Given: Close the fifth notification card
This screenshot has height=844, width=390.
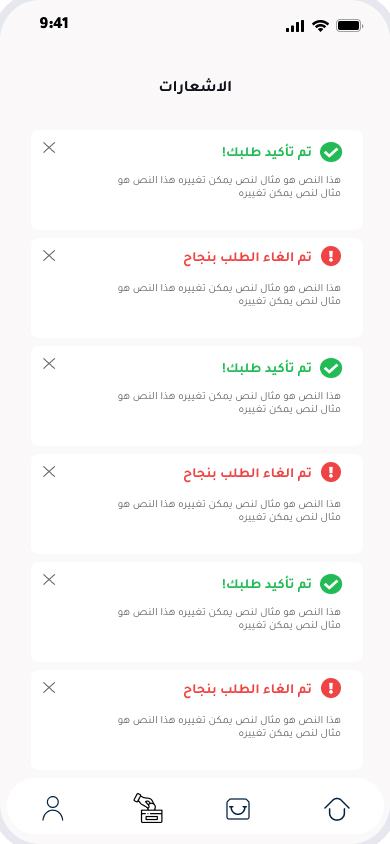Looking at the screenshot, I should (x=49, y=580).
